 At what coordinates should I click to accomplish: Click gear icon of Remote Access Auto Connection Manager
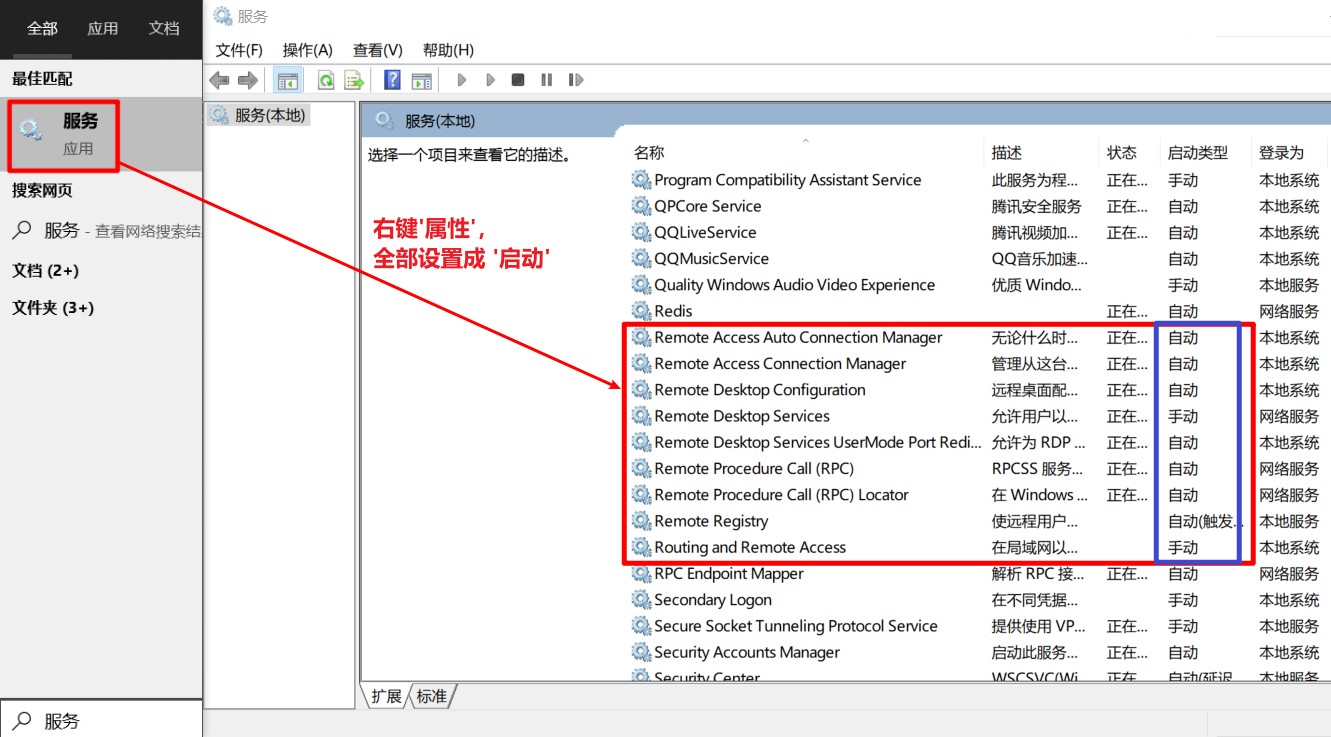pyautogui.click(x=641, y=337)
